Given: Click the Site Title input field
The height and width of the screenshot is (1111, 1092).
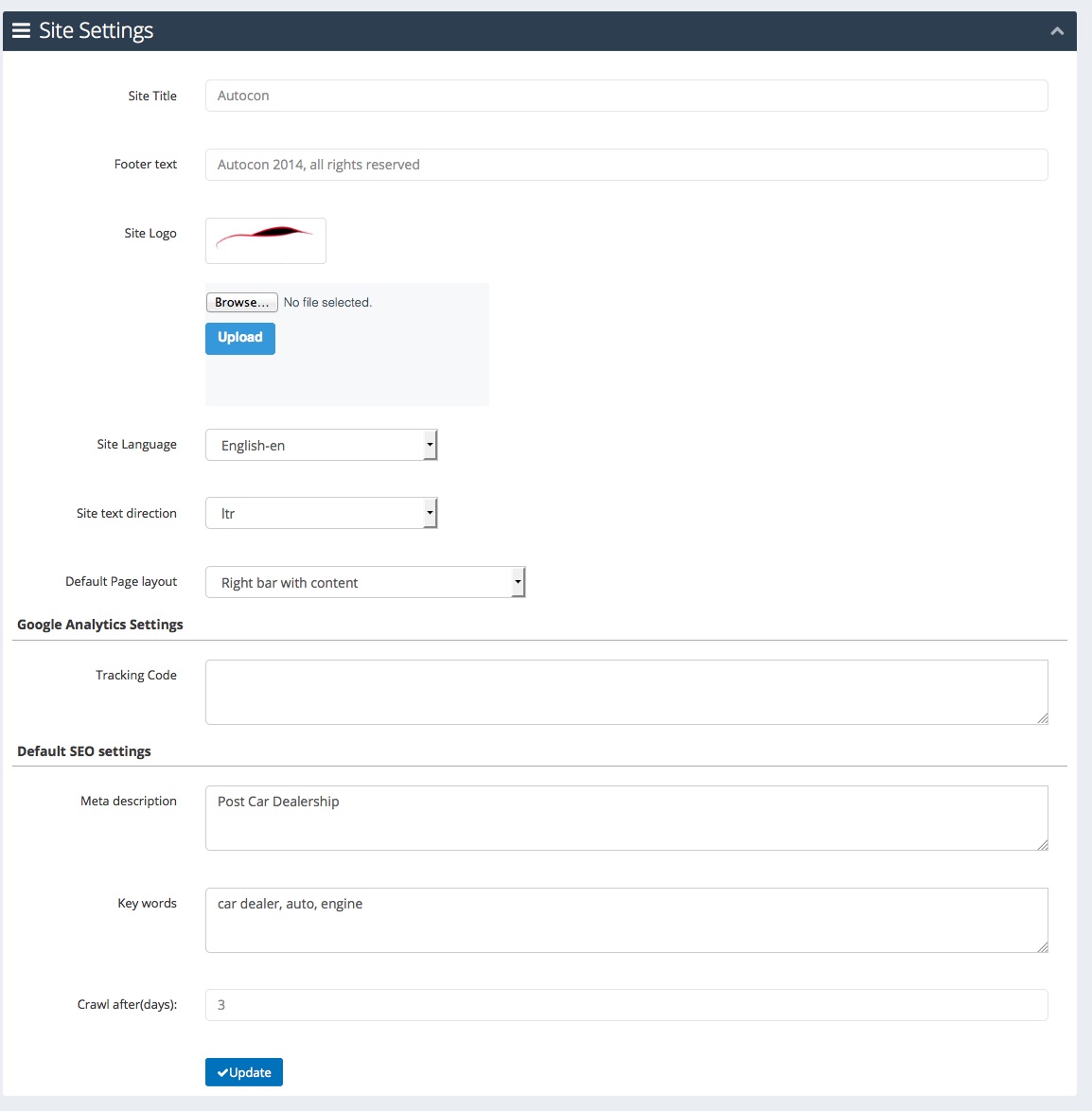Looking at the screenshot, I should 626,96.
